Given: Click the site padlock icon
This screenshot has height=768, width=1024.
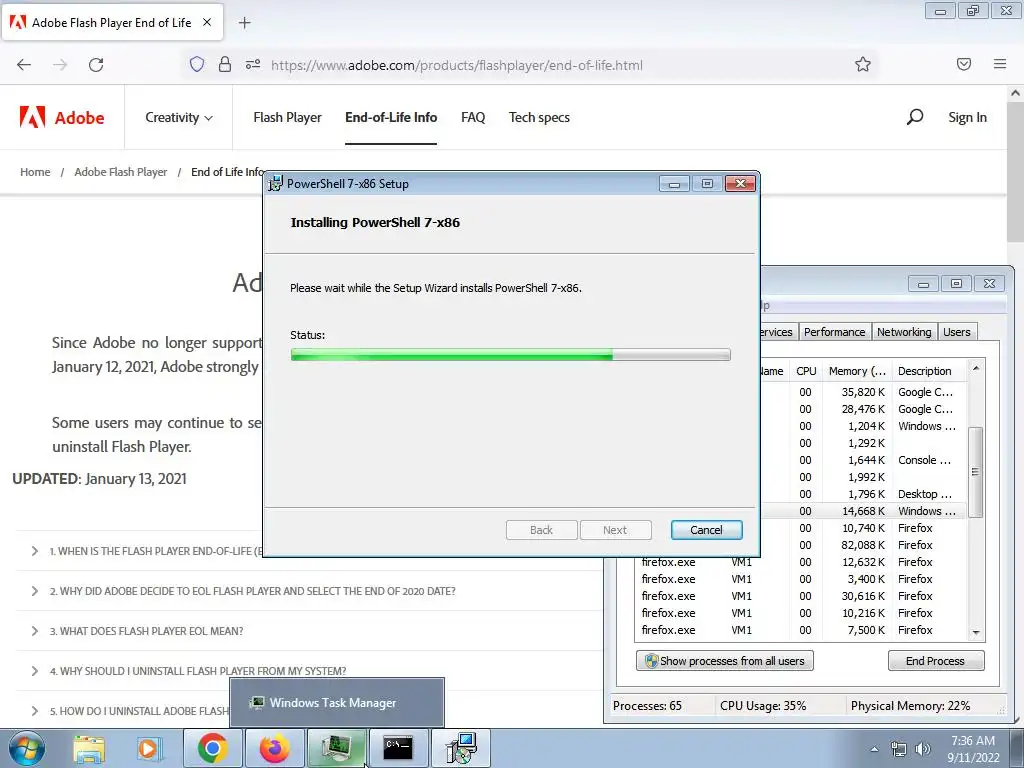Looking at the screenshot, I should tap(225, 64).
